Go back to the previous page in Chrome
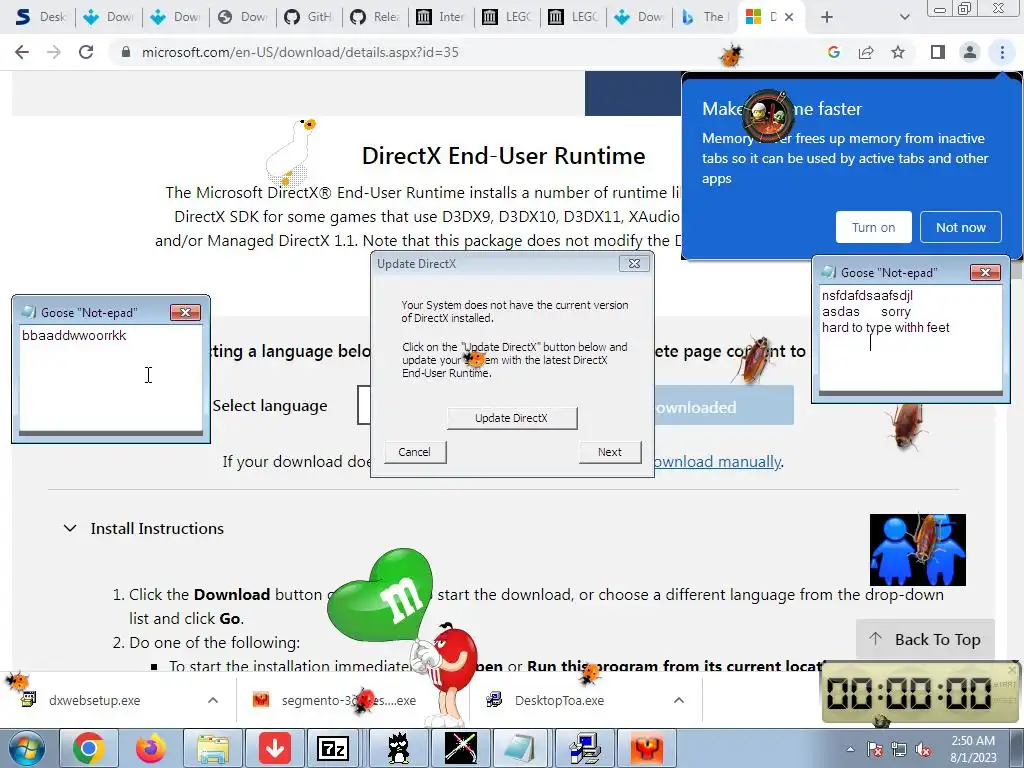 22,52
